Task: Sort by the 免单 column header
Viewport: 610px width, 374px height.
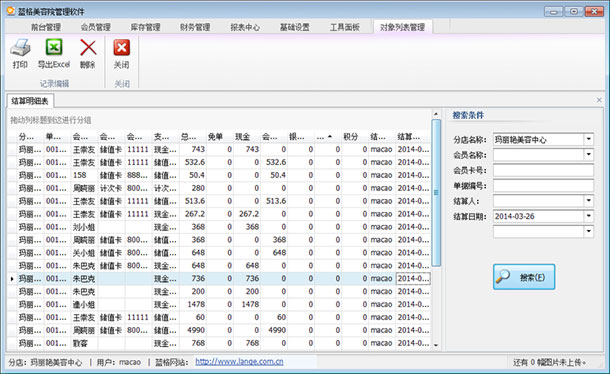Action: point(220,137)
